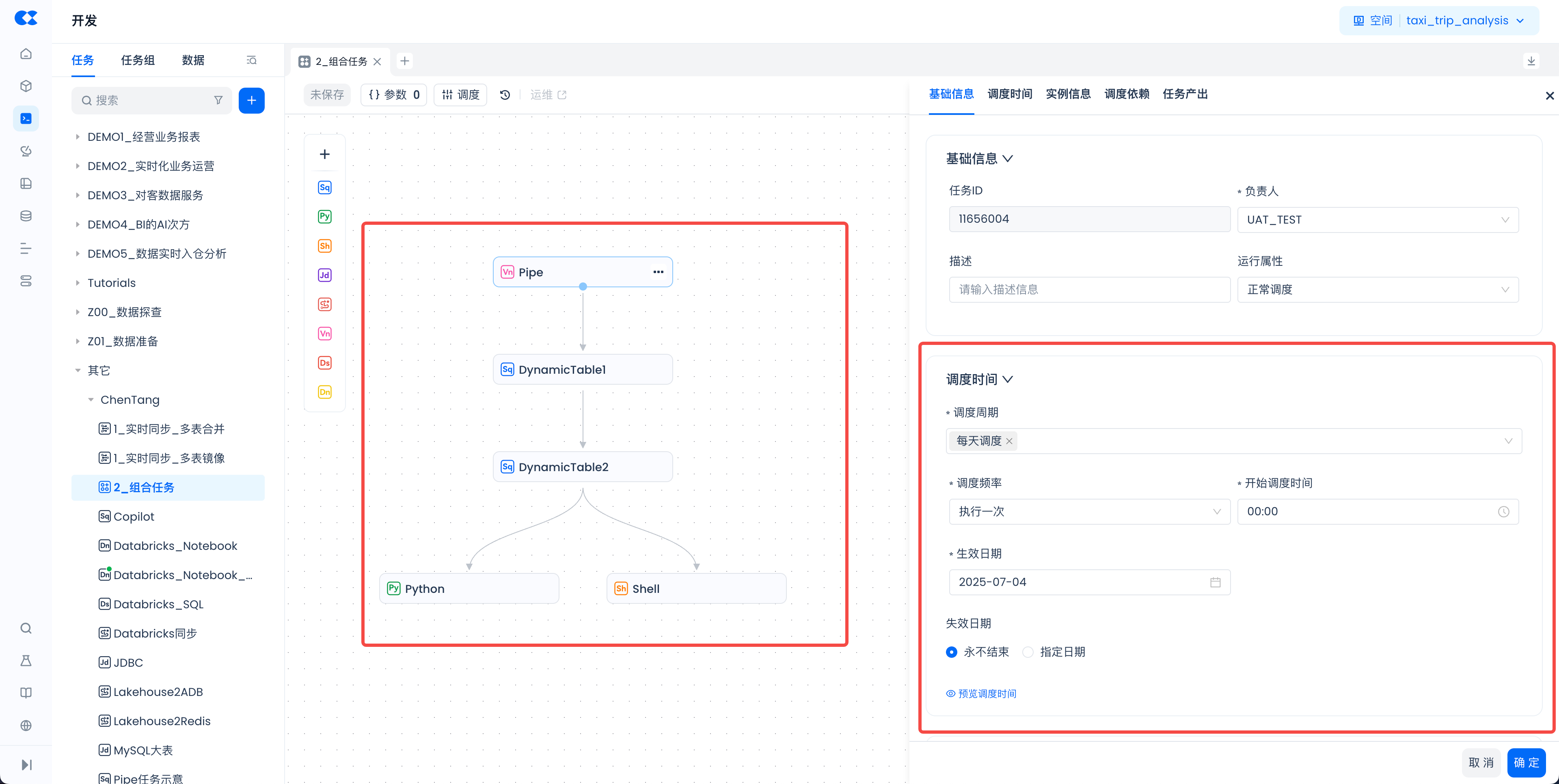
Task: Click the Sq SQL node icon in canvas palette
Action: (324, 187)
